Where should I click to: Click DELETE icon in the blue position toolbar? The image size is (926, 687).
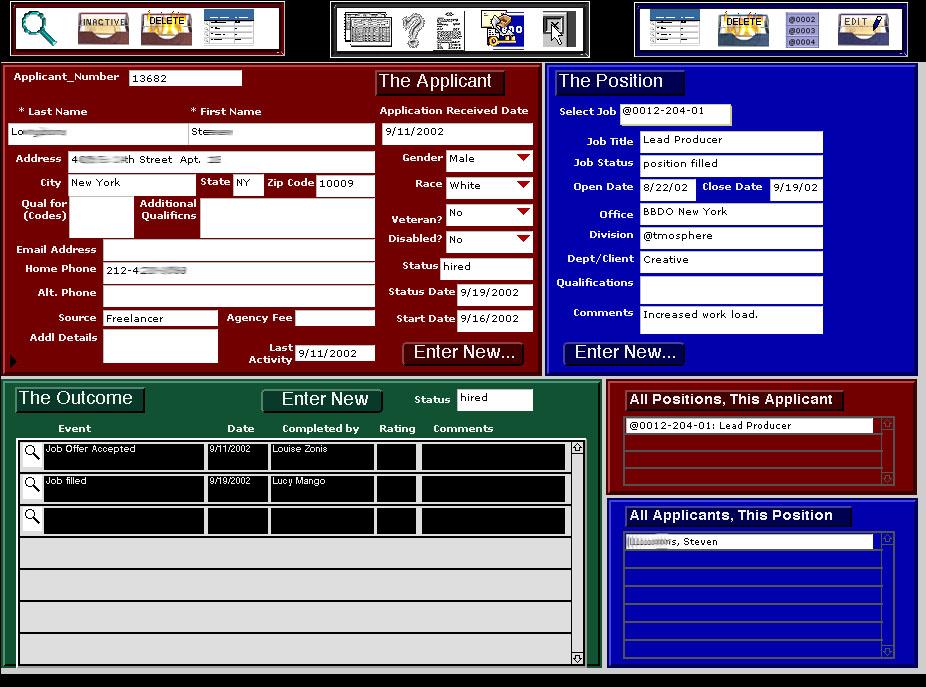click(x=743, y=28)
